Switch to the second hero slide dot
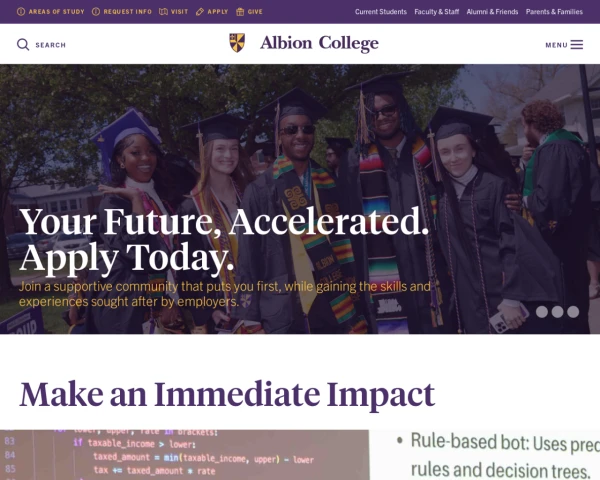Image resolution: width=600 pixels, height=480 pixels. click(x=557, y=312)
